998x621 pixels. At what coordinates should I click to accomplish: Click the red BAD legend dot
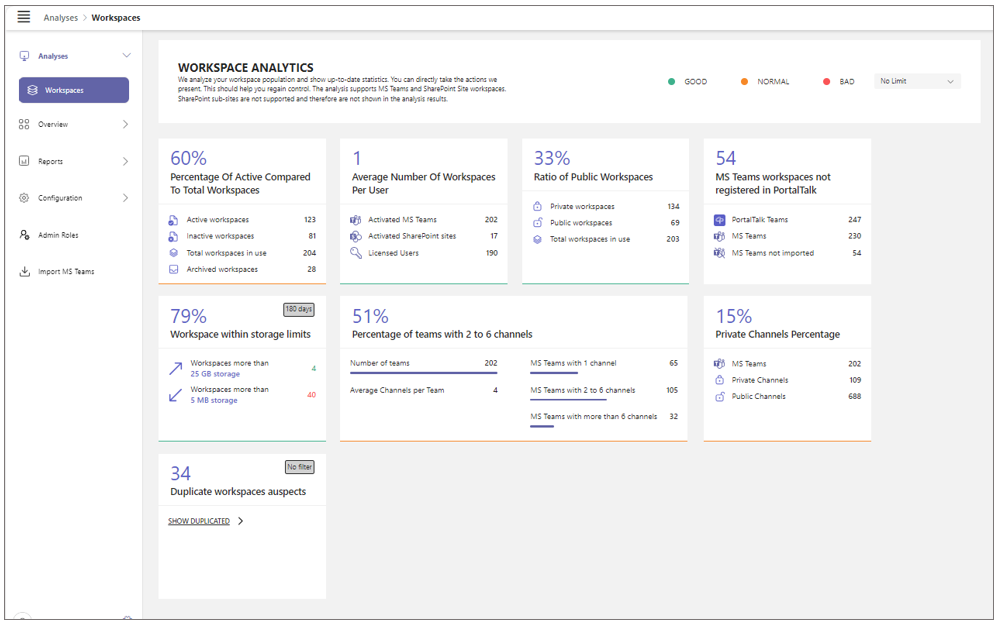pyautogui.click(x=826, y=81)
